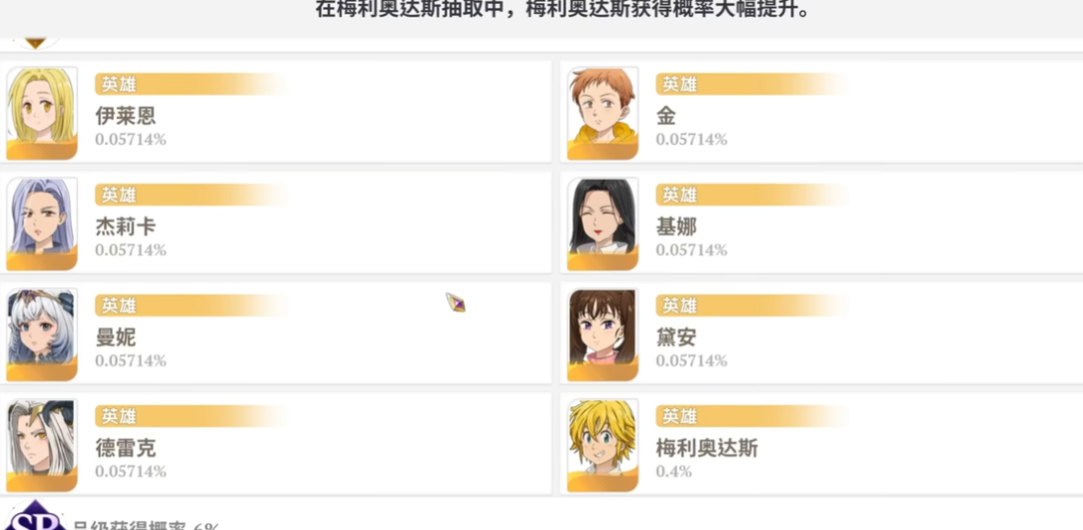
Task: Click the 德雷克 name text
Action: 125,449
